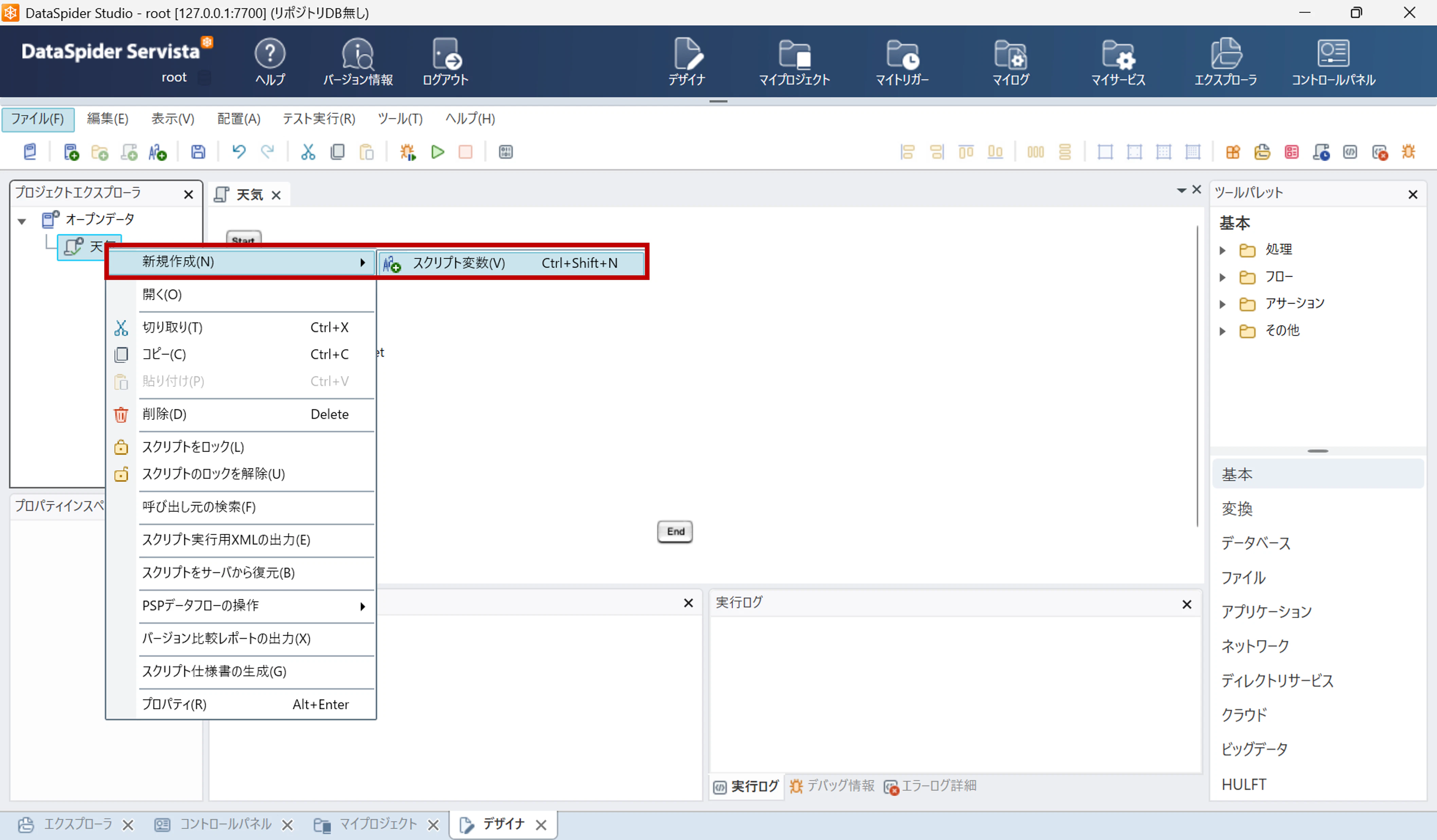Select the ネットワーク palette category
Screen dimensions: 1437x840
tap(1317, 646)
